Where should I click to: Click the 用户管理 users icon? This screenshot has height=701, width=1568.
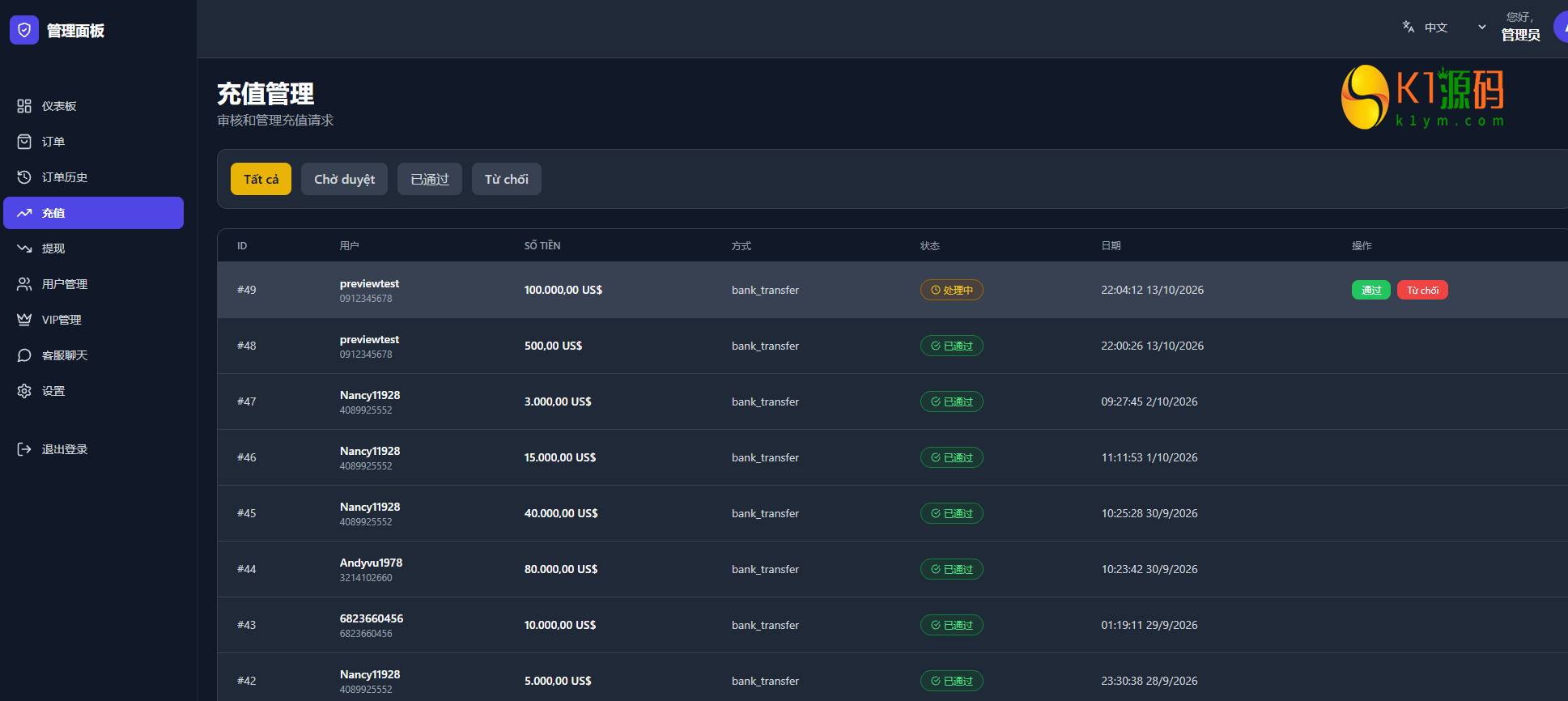point(24,284)
